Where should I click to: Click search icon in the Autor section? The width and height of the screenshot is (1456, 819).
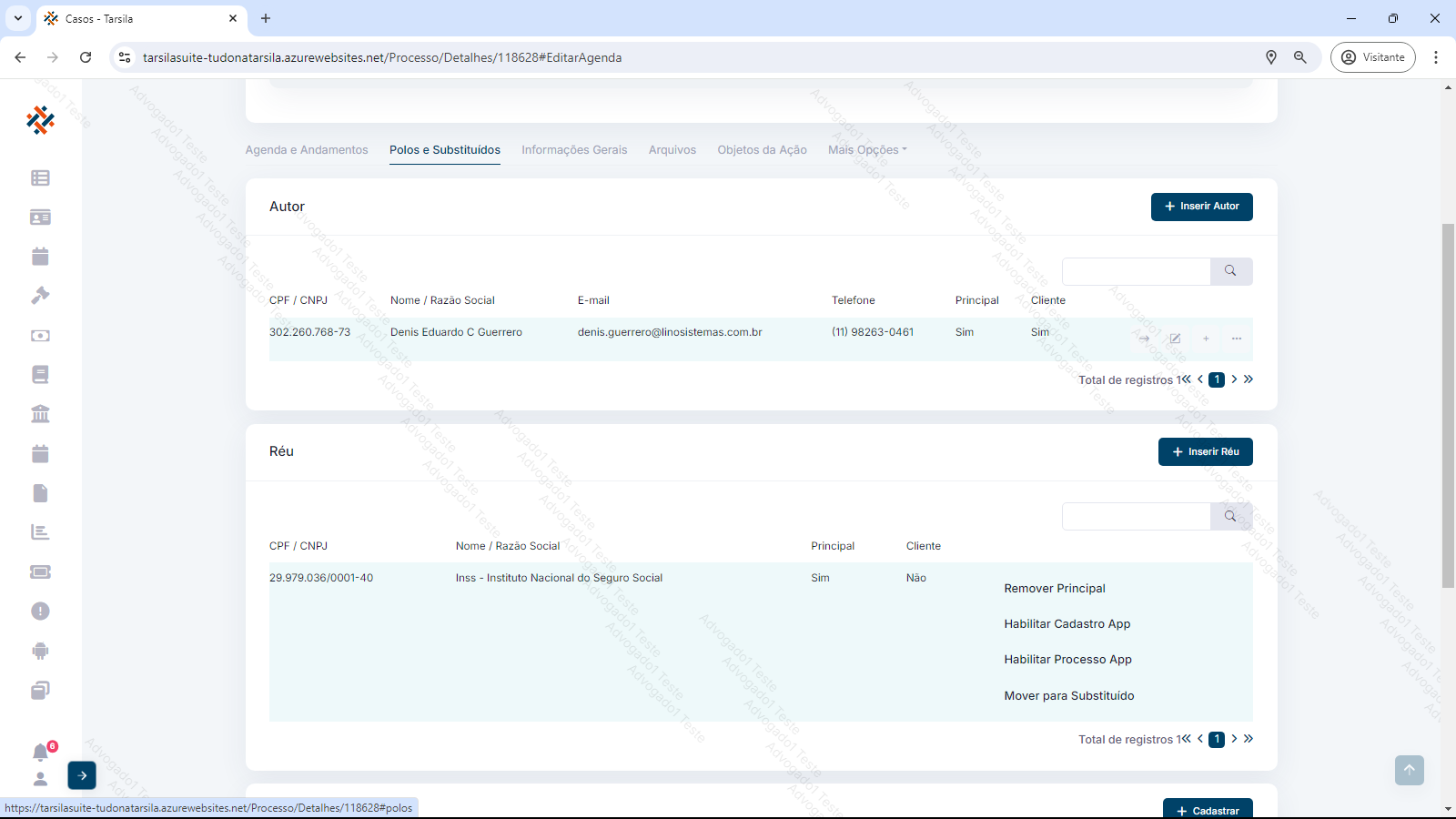pyautogui.click(x=1230, y=271)
